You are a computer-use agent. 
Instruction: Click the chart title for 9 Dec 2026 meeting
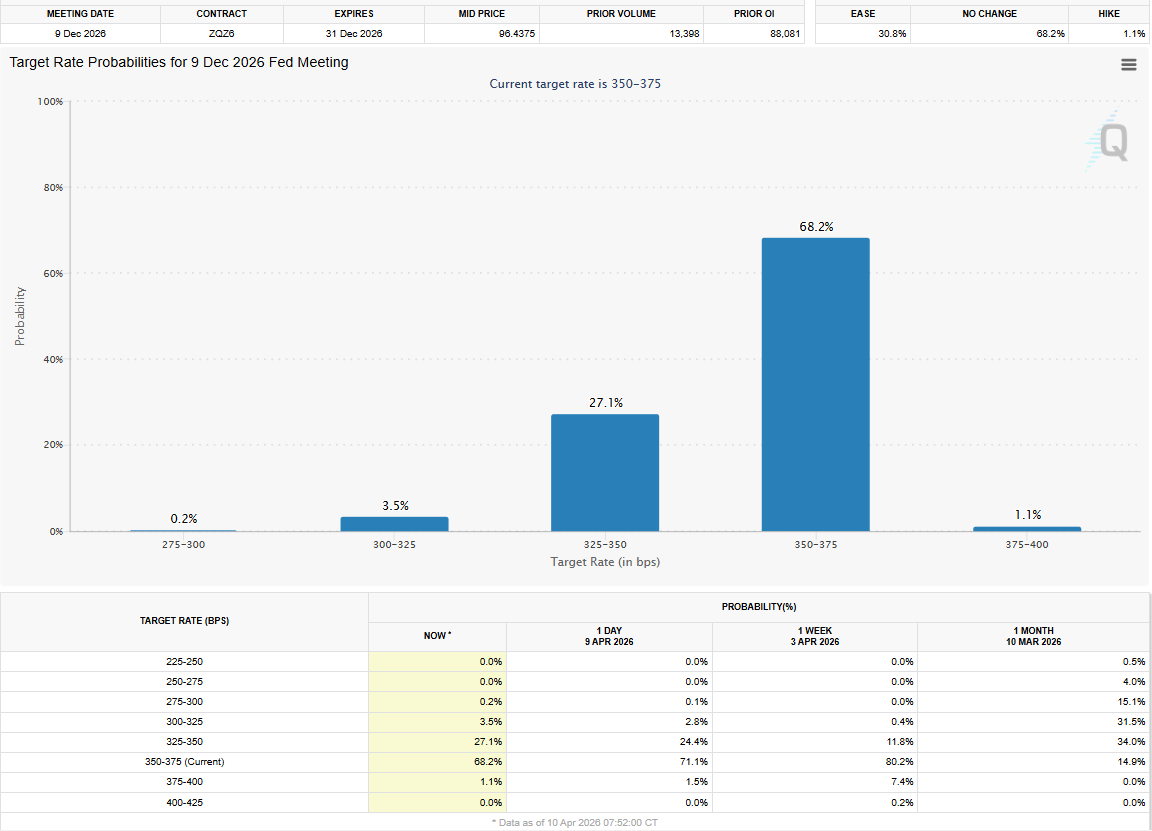tap(179, 62)
